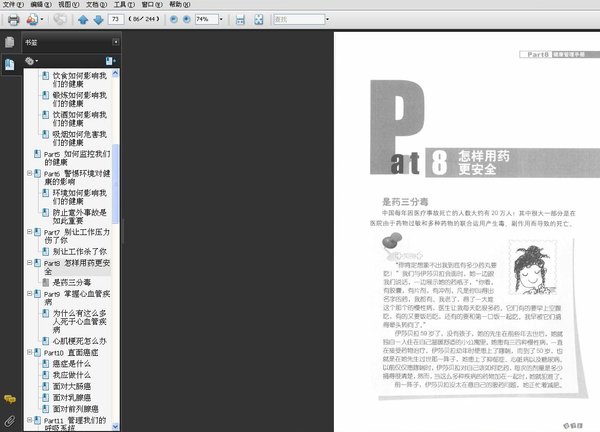The width and height of the screenshot is (600, 432).
Task: Show the Pages thumbnail panel icon
Action: pyautogui.click(x=10, y=42)
